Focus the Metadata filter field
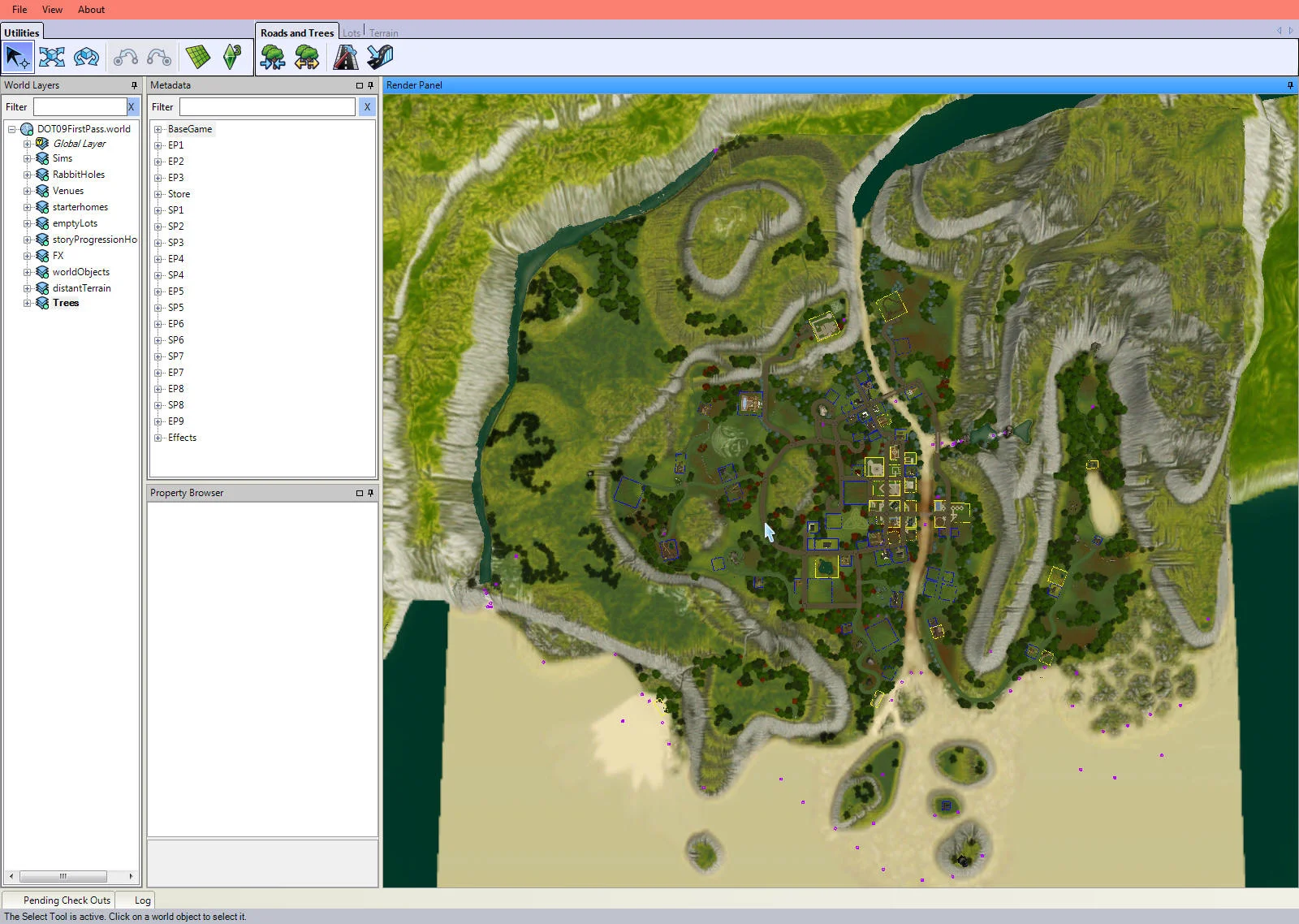 click(267, 106)
